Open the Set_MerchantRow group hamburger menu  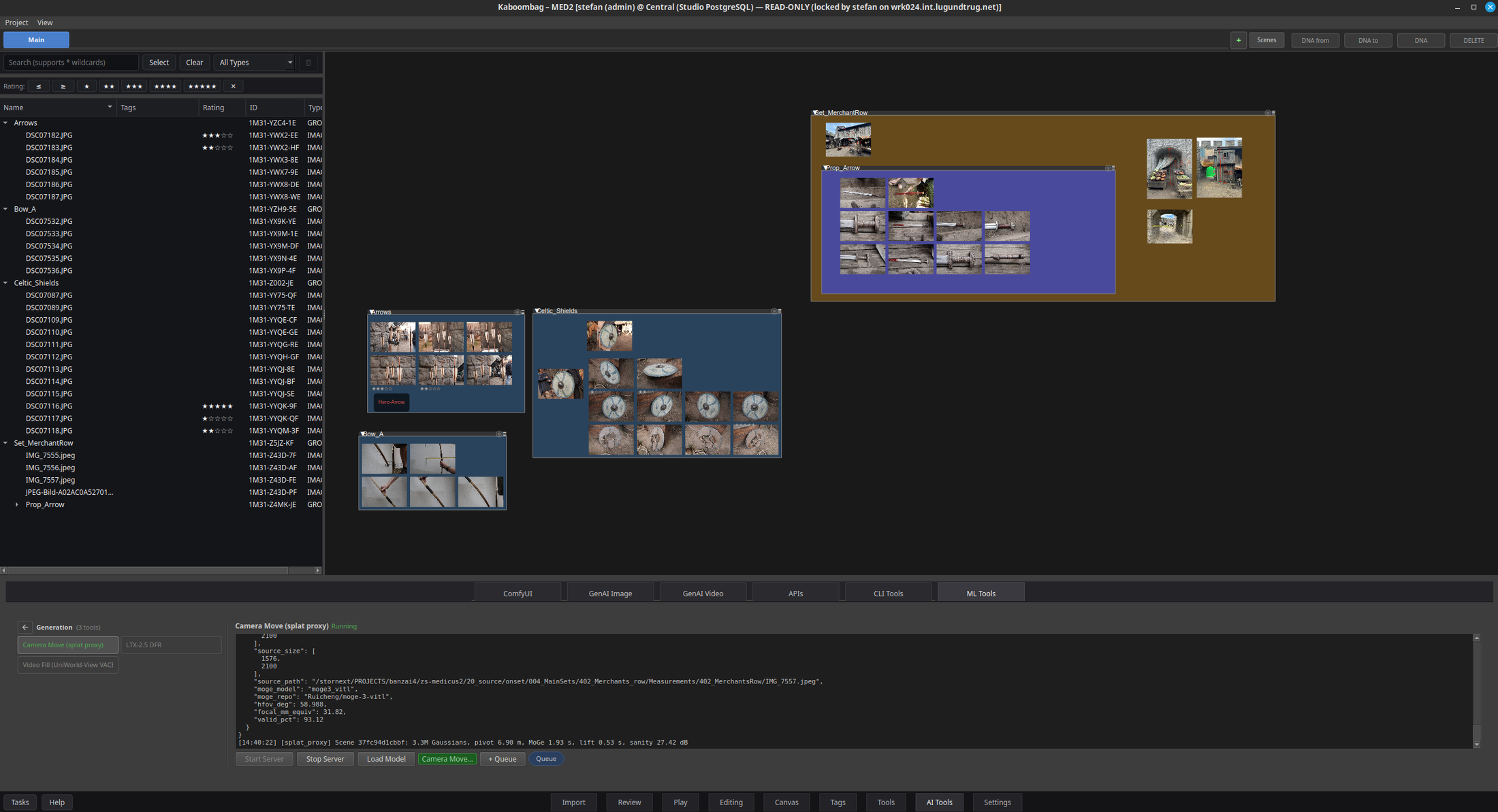pos(1273,113)
